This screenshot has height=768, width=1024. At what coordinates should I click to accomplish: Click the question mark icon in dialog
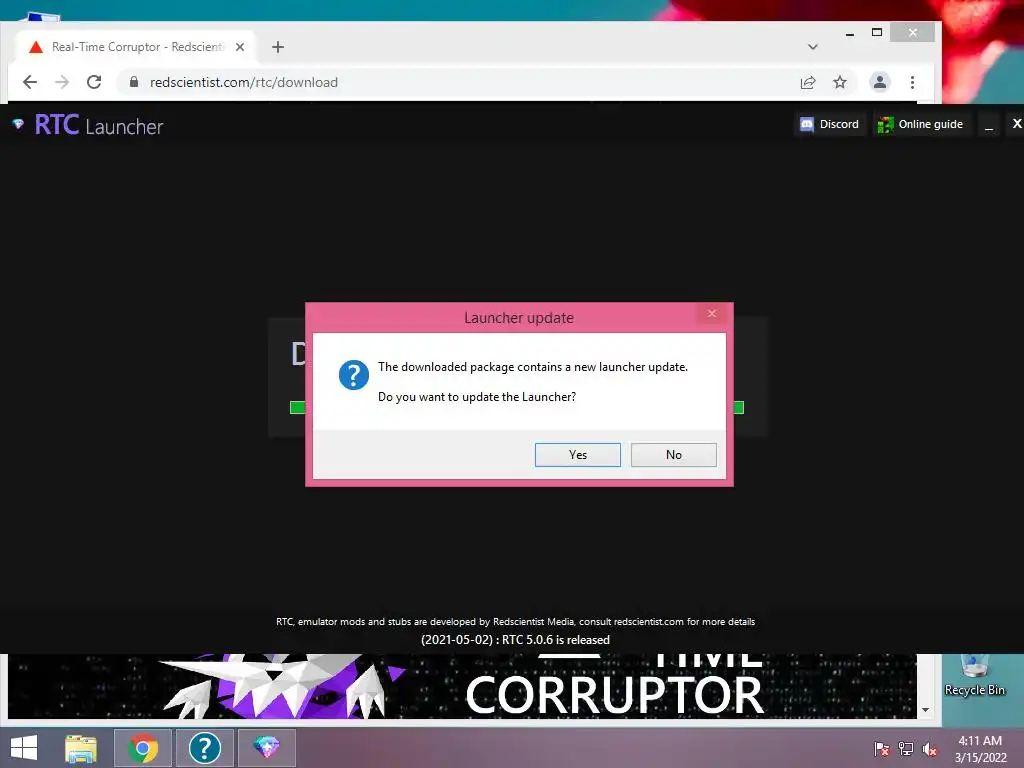[354, 375]
